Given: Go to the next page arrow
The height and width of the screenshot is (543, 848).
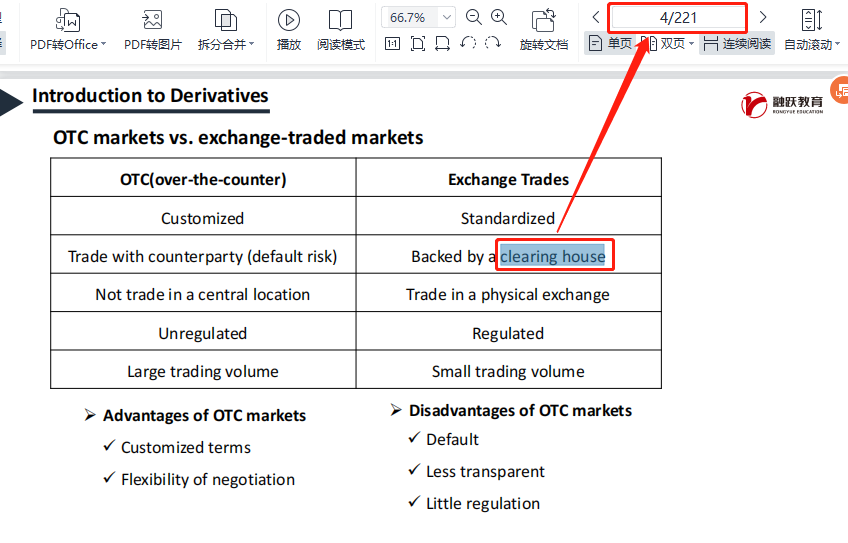Looking at the screenshot, I should 763,17.
